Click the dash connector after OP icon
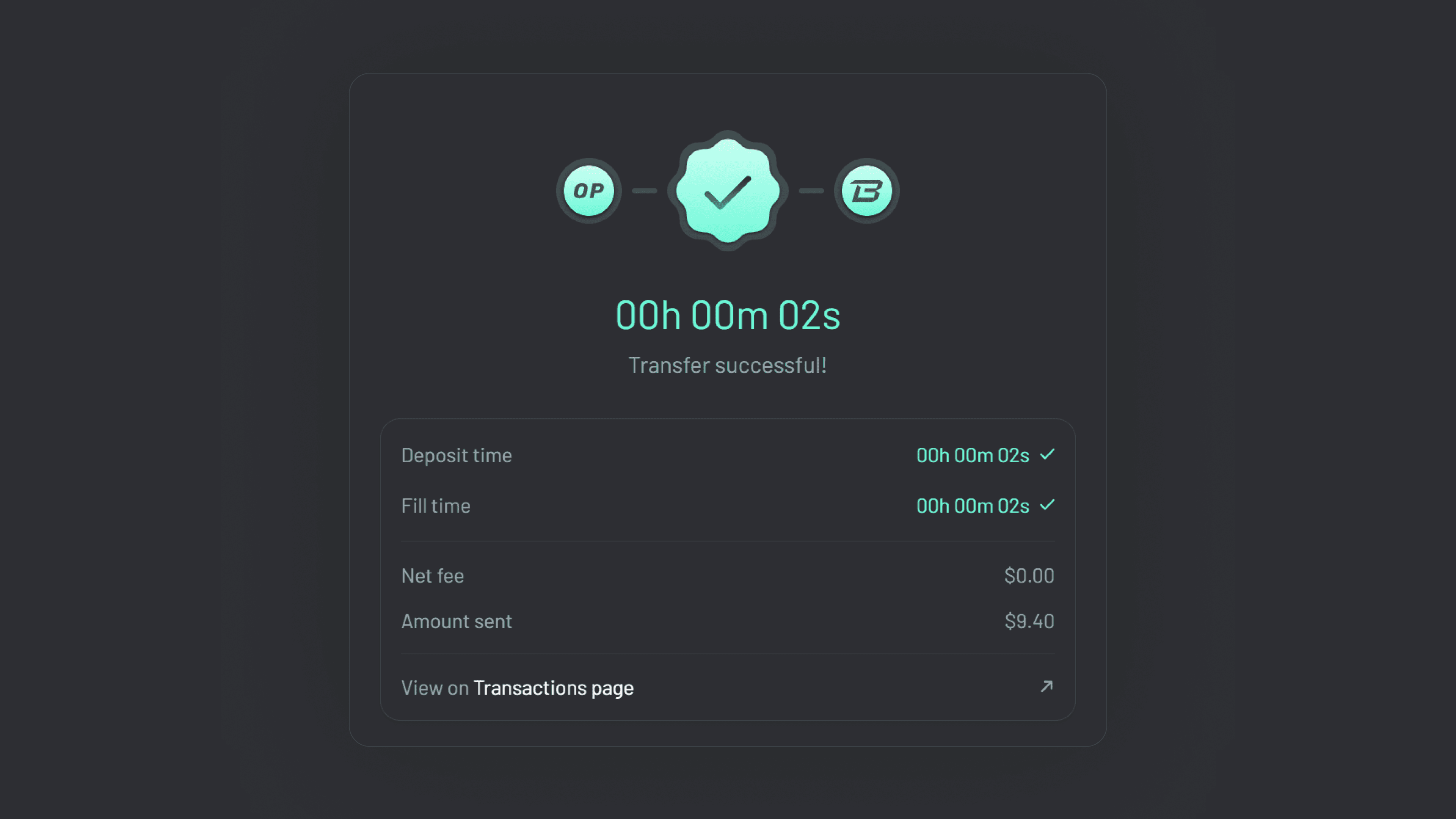Screen dimensions: 1456x819 (644, 191)
